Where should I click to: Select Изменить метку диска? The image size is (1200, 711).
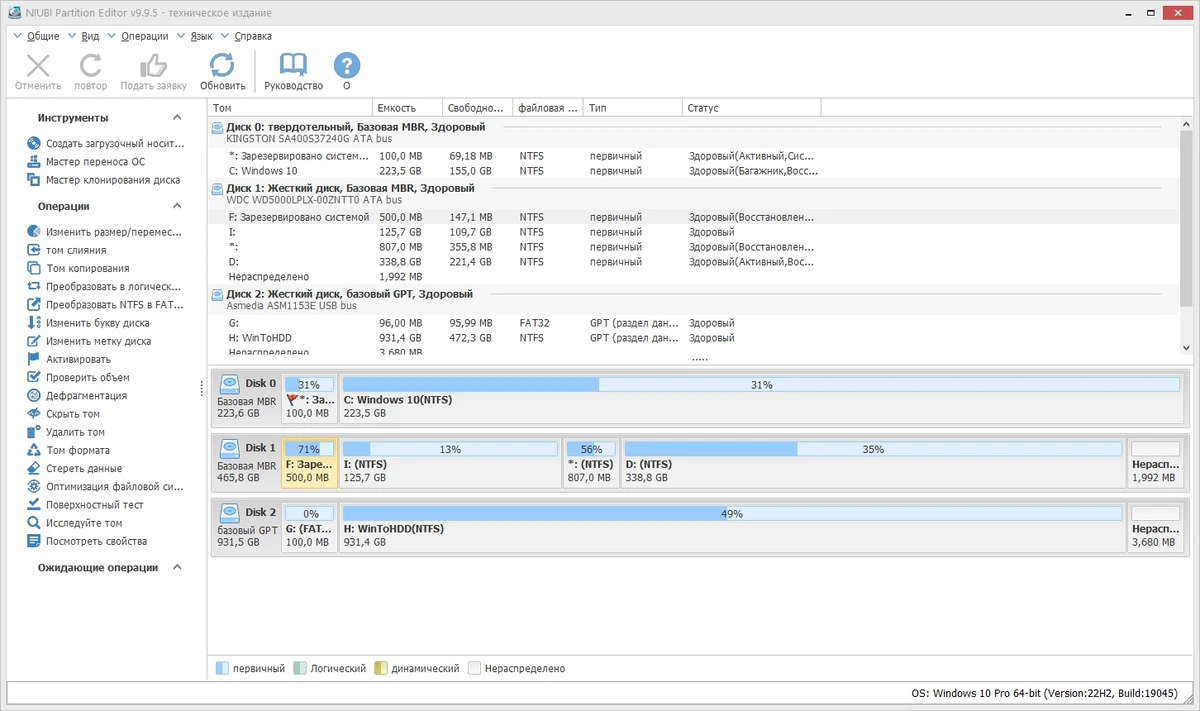point(89,341)
